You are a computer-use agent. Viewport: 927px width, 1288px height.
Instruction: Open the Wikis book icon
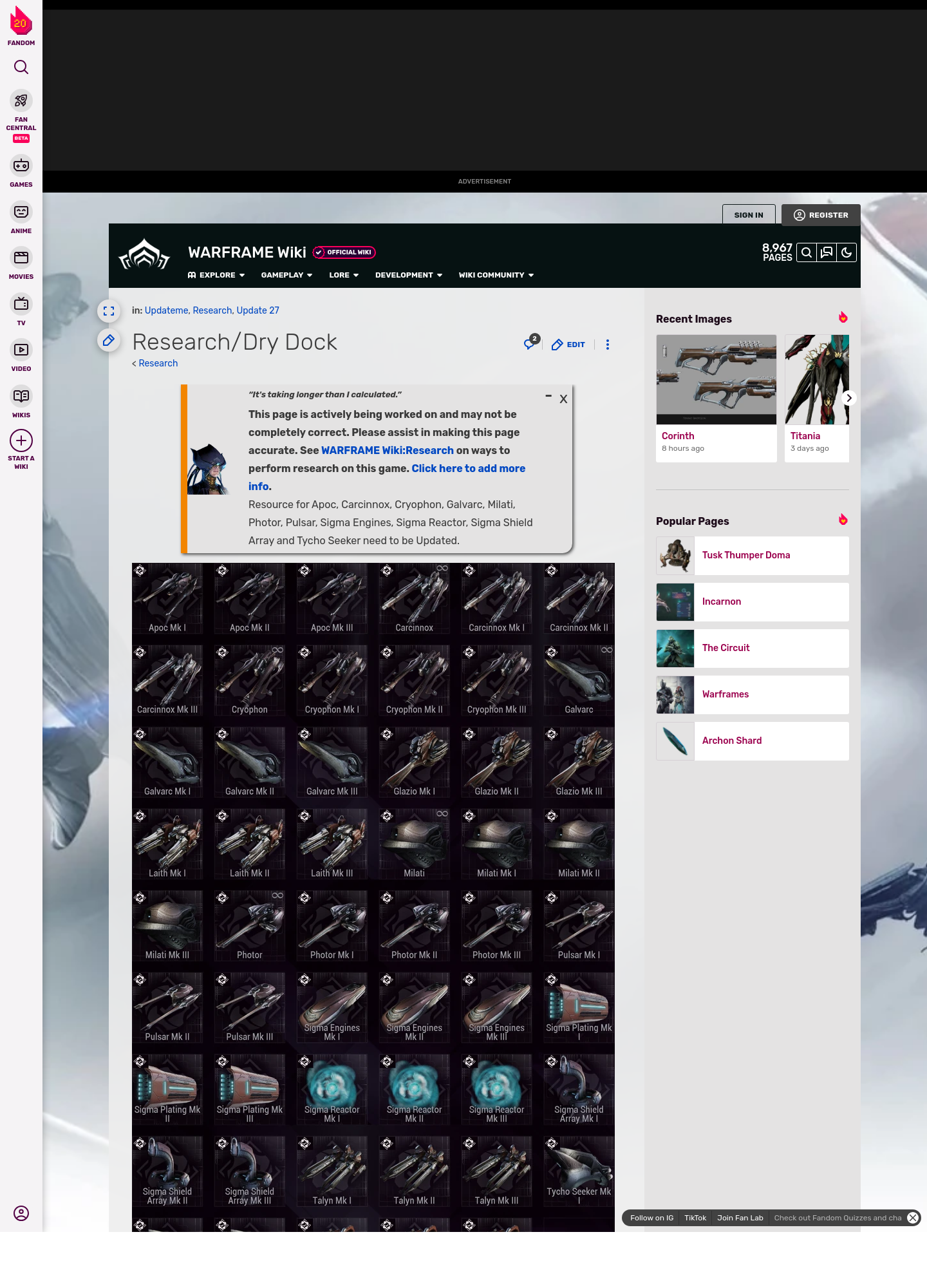click(21, 396)
